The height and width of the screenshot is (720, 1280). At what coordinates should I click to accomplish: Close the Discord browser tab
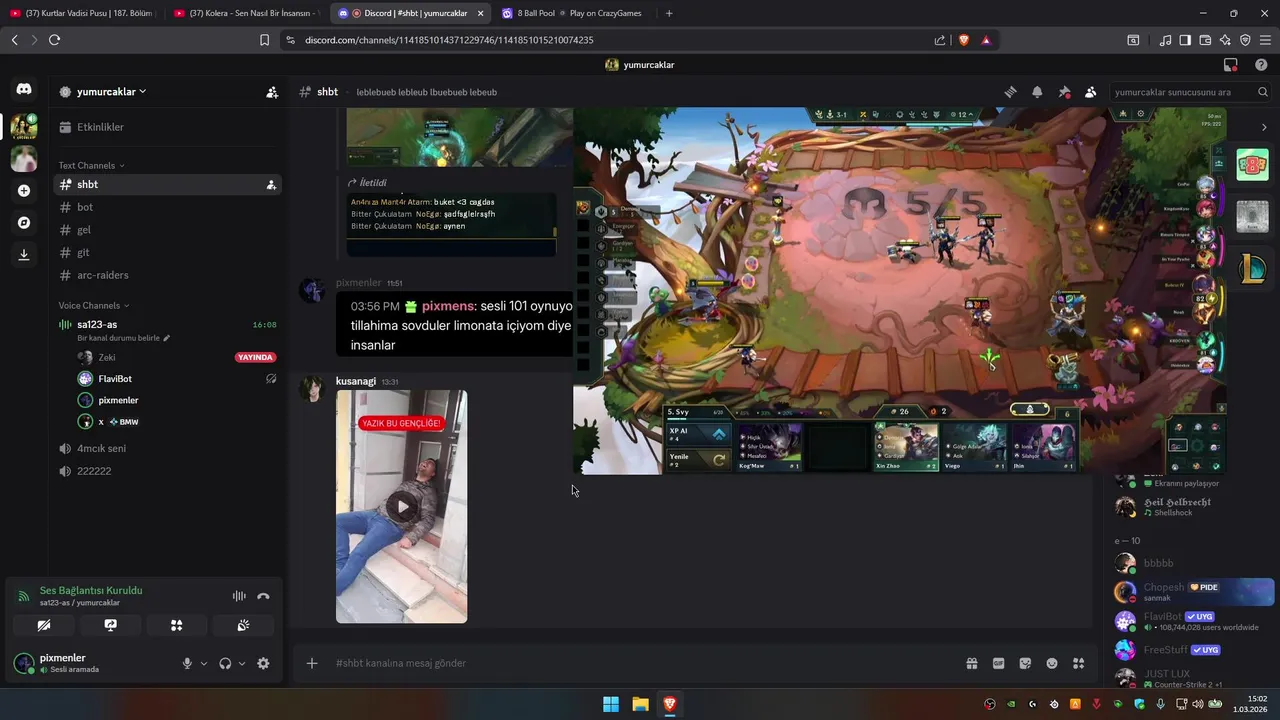pyautogui.click(x=480, y=13)
